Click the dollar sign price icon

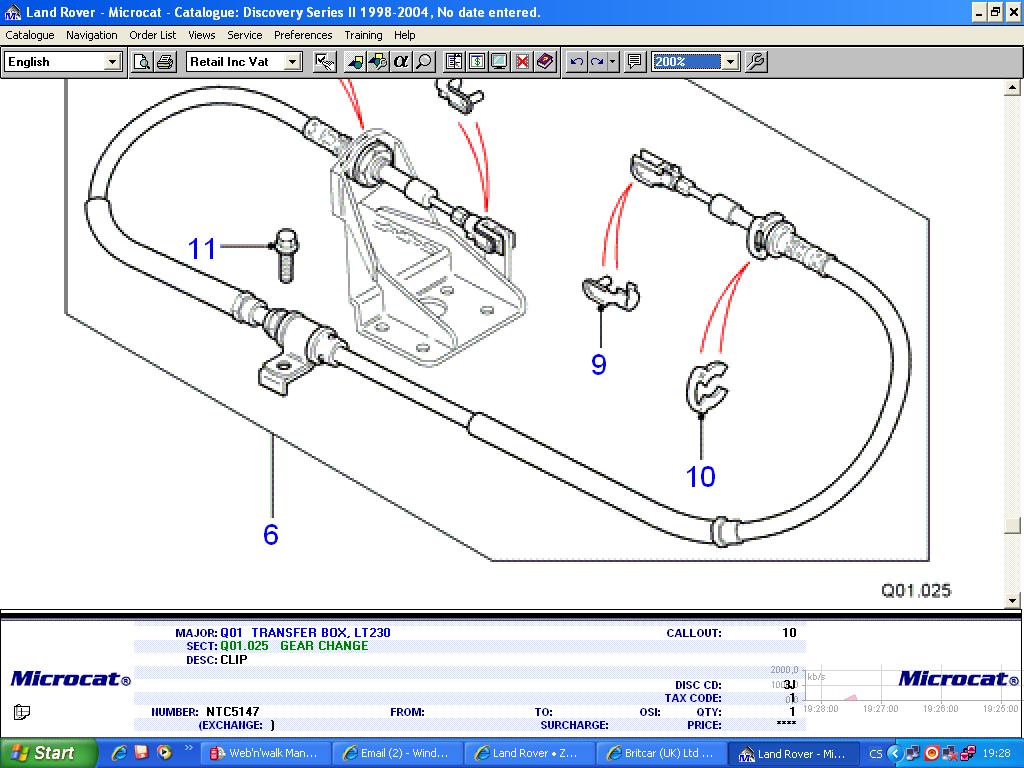477,62
